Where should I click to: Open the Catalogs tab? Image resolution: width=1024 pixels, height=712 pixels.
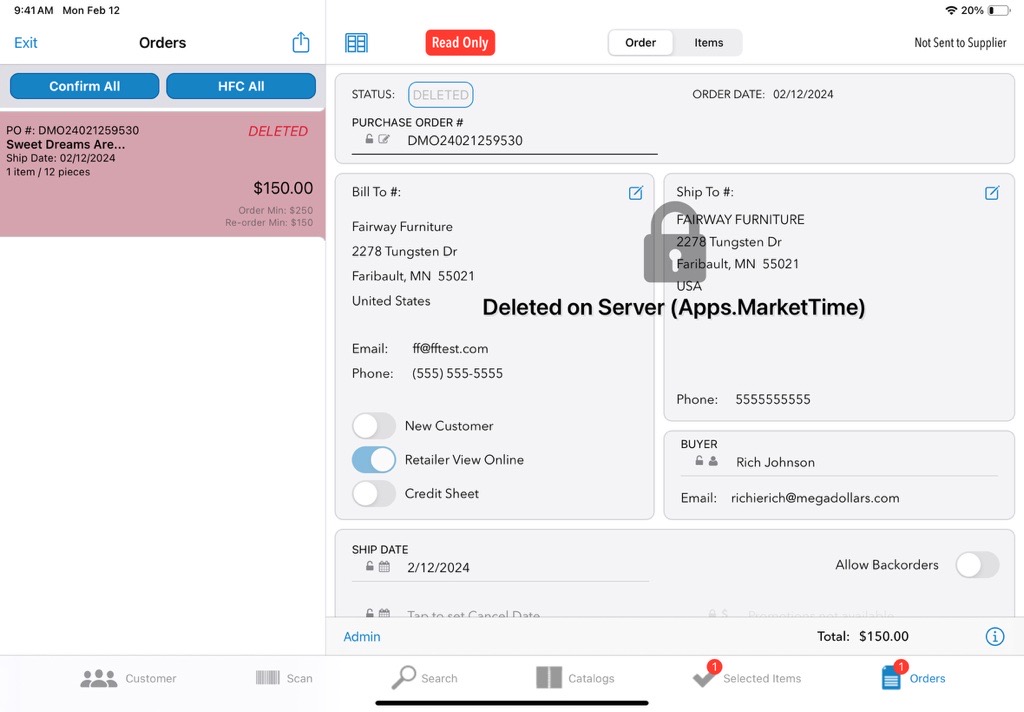point(575,678)
